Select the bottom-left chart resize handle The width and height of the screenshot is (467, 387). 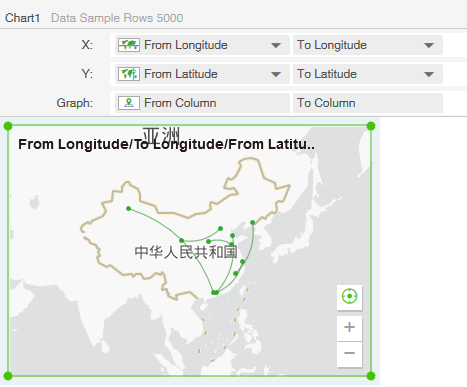(8, 376)
